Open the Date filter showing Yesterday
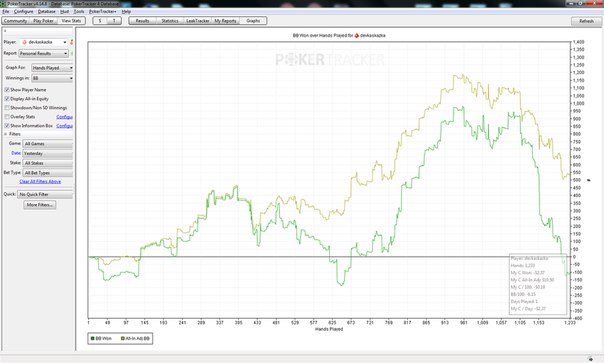This screenshot has width=604, height=363. [48, 153]
